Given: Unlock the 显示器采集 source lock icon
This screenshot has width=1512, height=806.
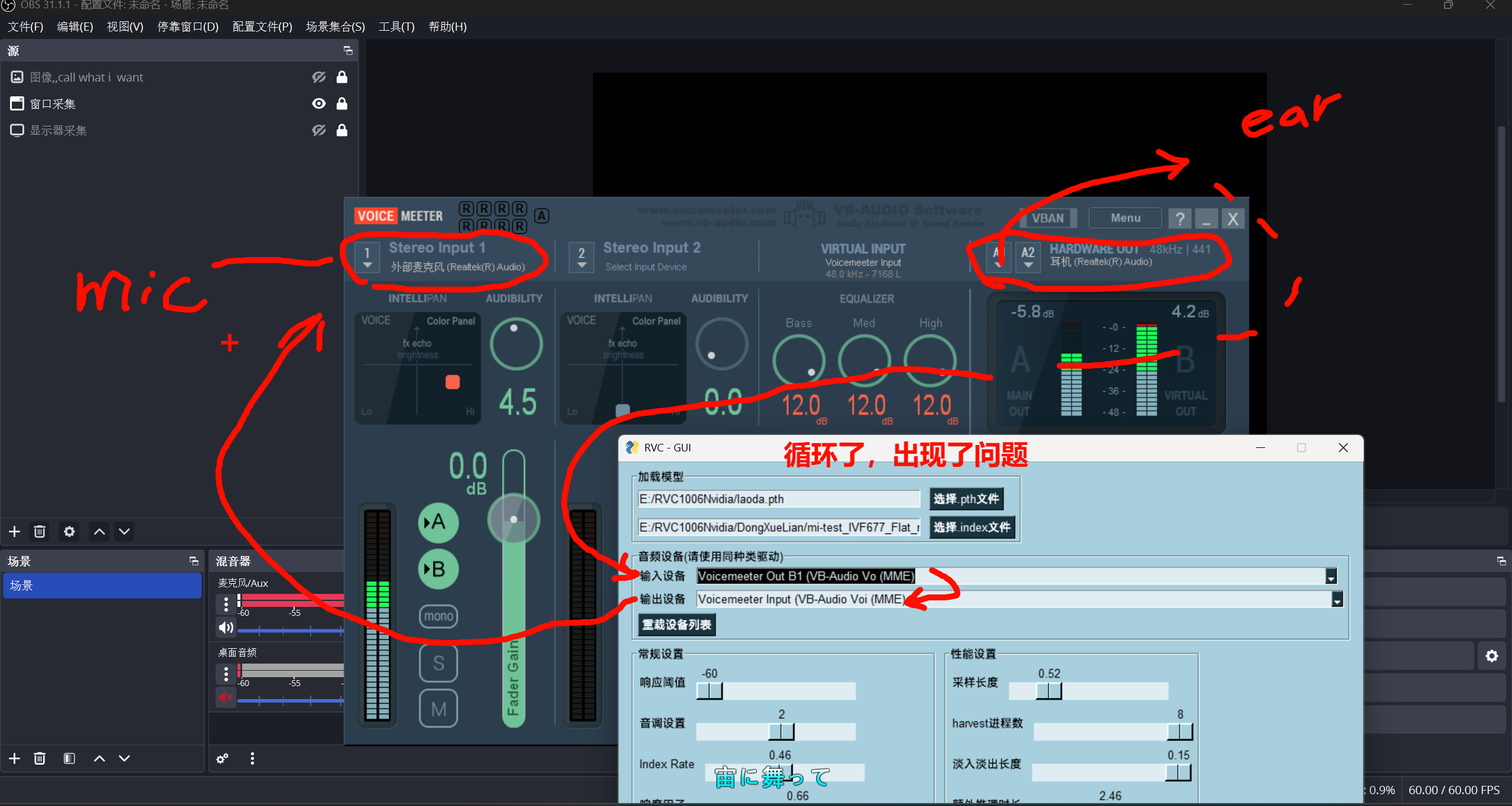Looking at the screenshot, I should 342,131.
